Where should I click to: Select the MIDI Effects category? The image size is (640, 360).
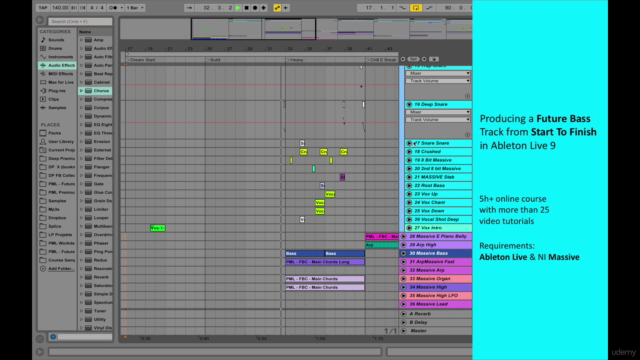[60, 74]
